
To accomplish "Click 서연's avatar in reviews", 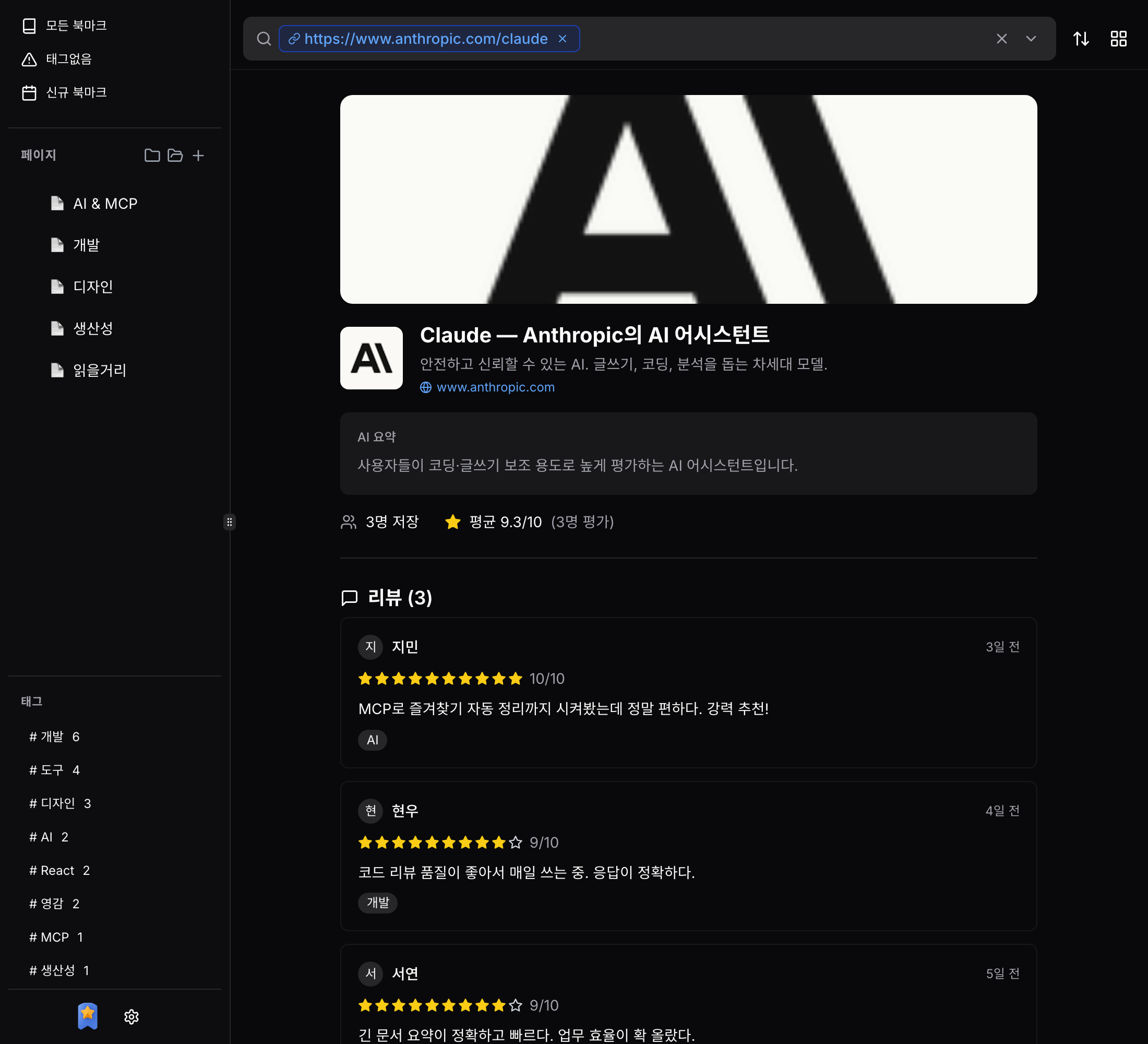I will pos(370,974).
